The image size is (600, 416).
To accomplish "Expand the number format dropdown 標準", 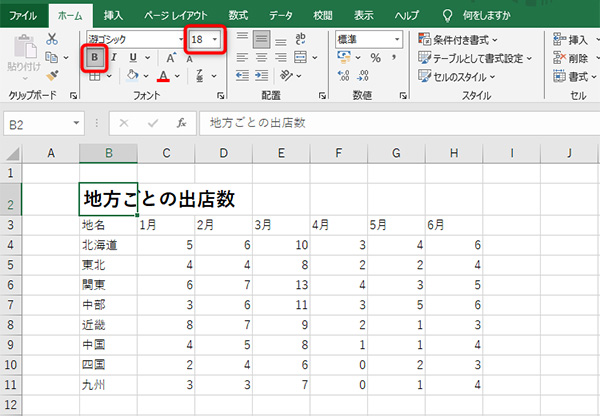I will (398, 38).
